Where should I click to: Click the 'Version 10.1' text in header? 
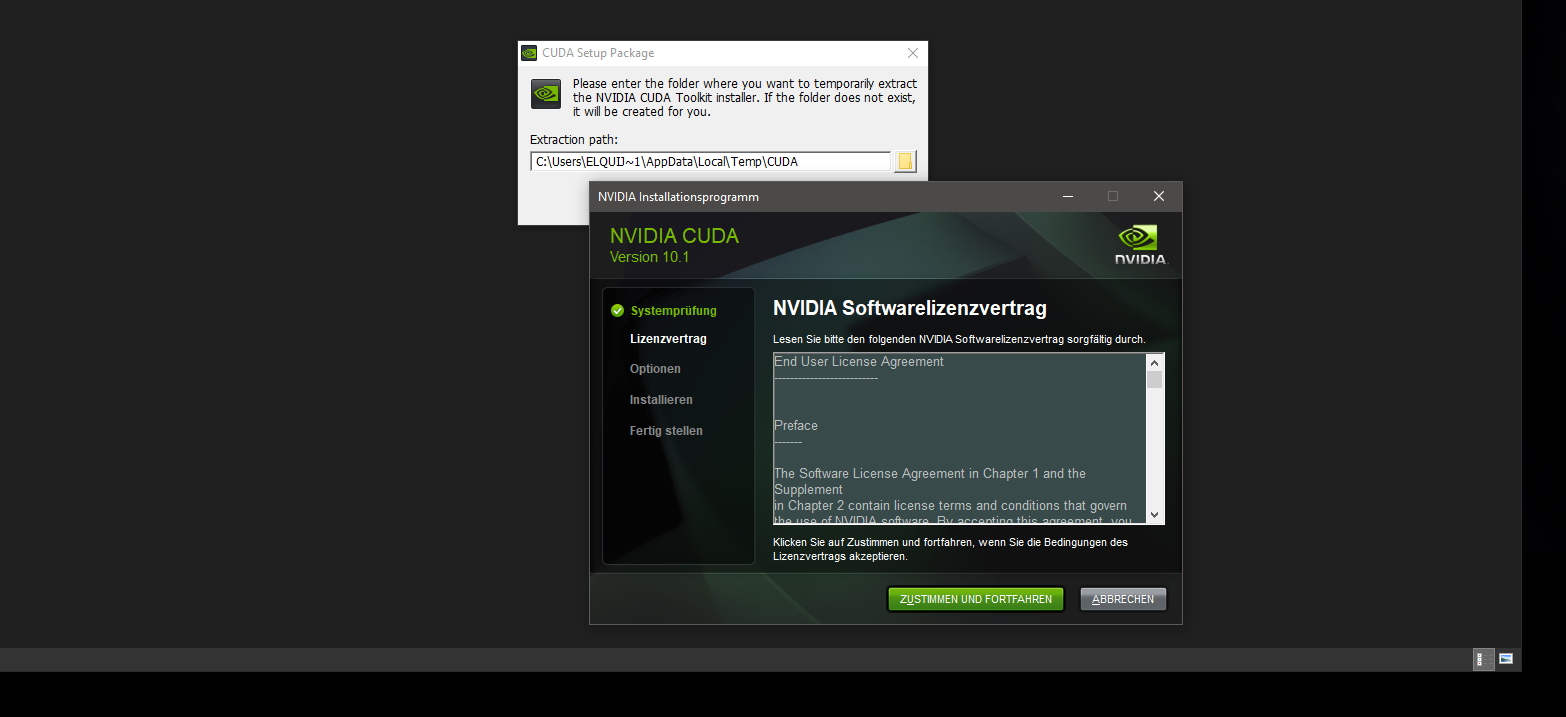650,257
